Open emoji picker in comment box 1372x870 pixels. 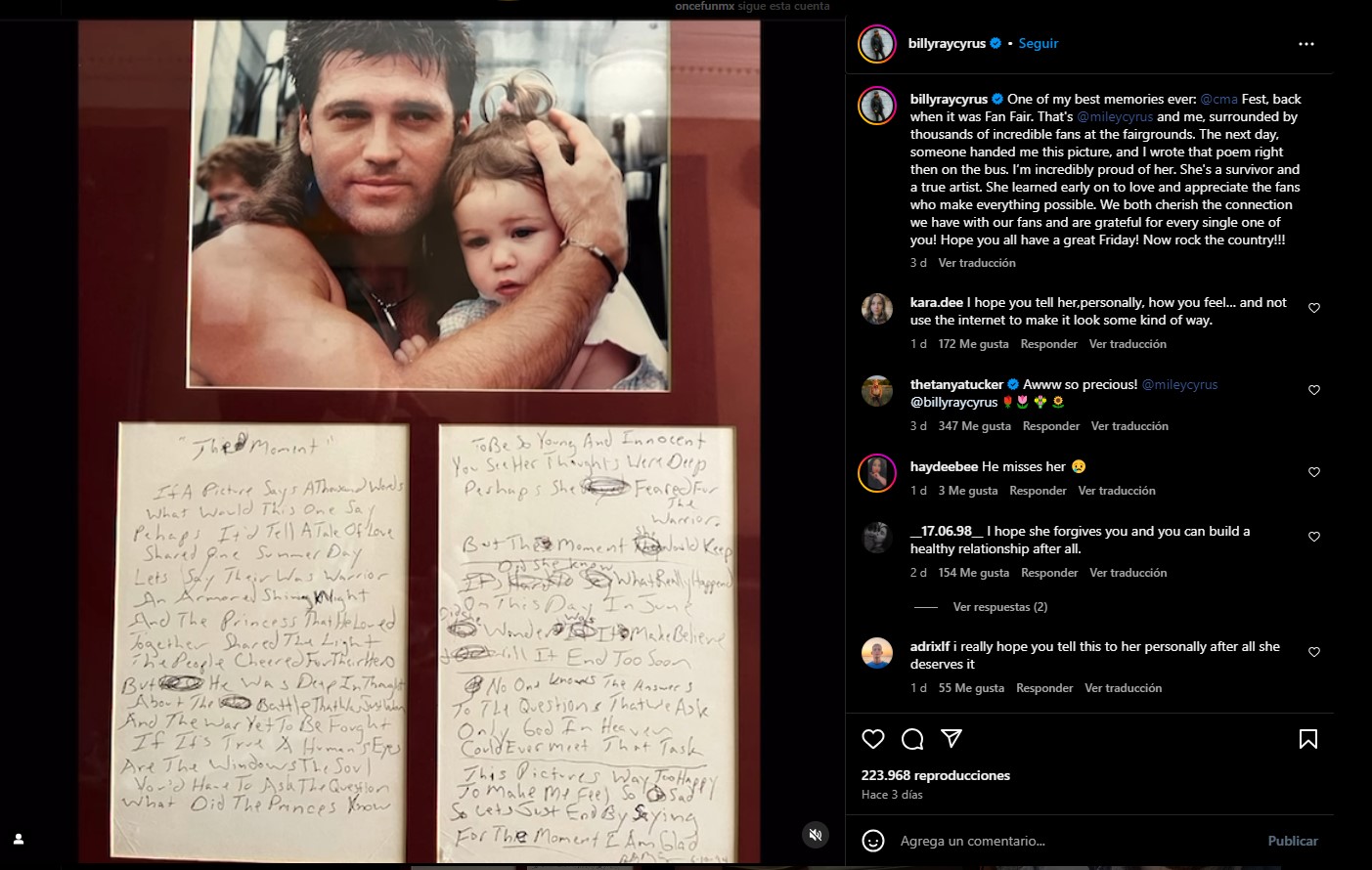point(873,841)
